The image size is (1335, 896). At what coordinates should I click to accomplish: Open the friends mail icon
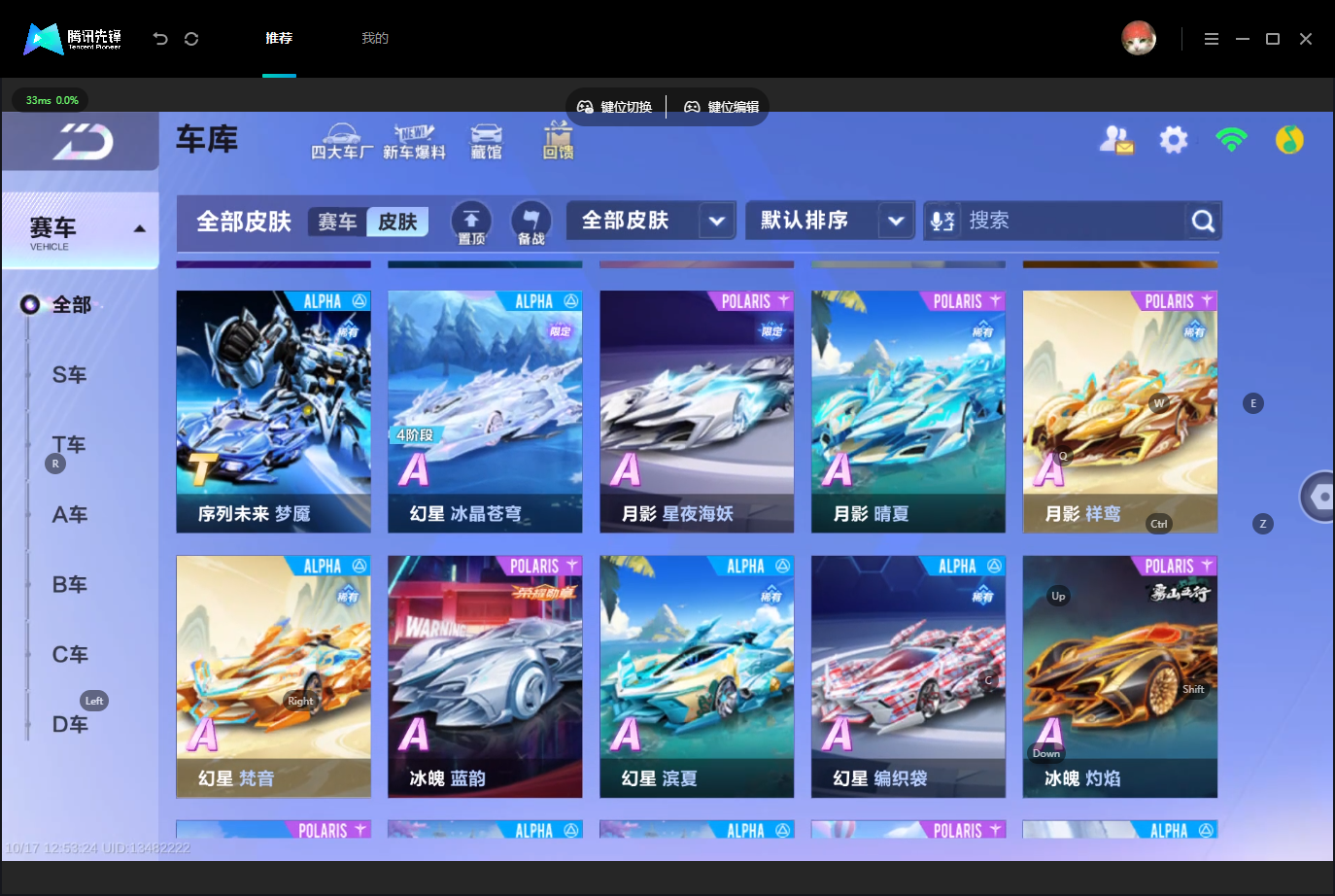click(1115, 140)
